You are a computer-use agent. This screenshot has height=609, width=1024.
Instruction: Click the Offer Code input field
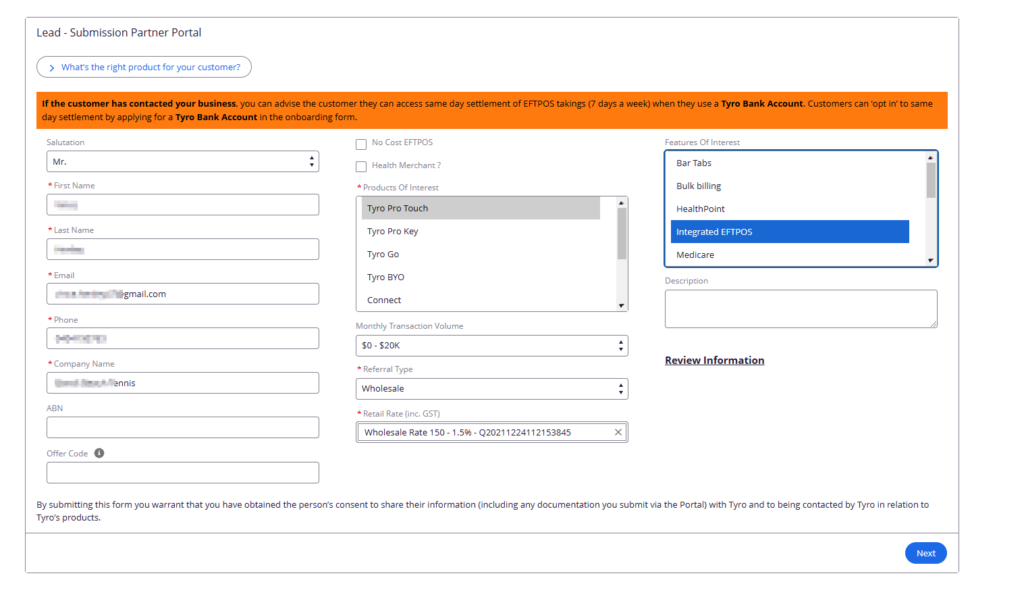point(183,473)
